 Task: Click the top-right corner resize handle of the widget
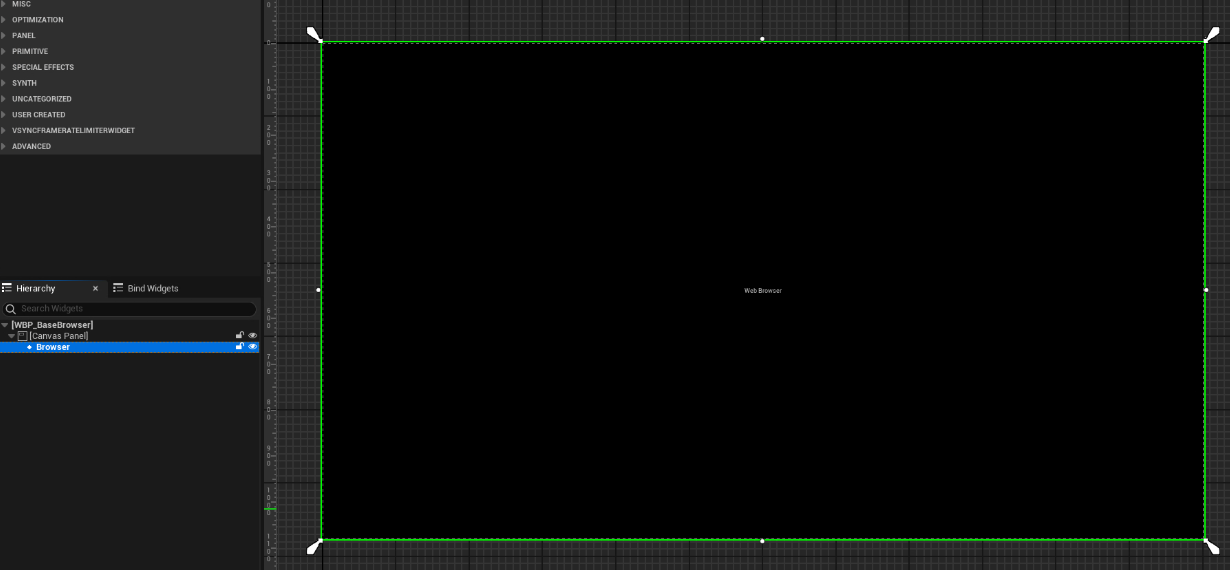1212,35
